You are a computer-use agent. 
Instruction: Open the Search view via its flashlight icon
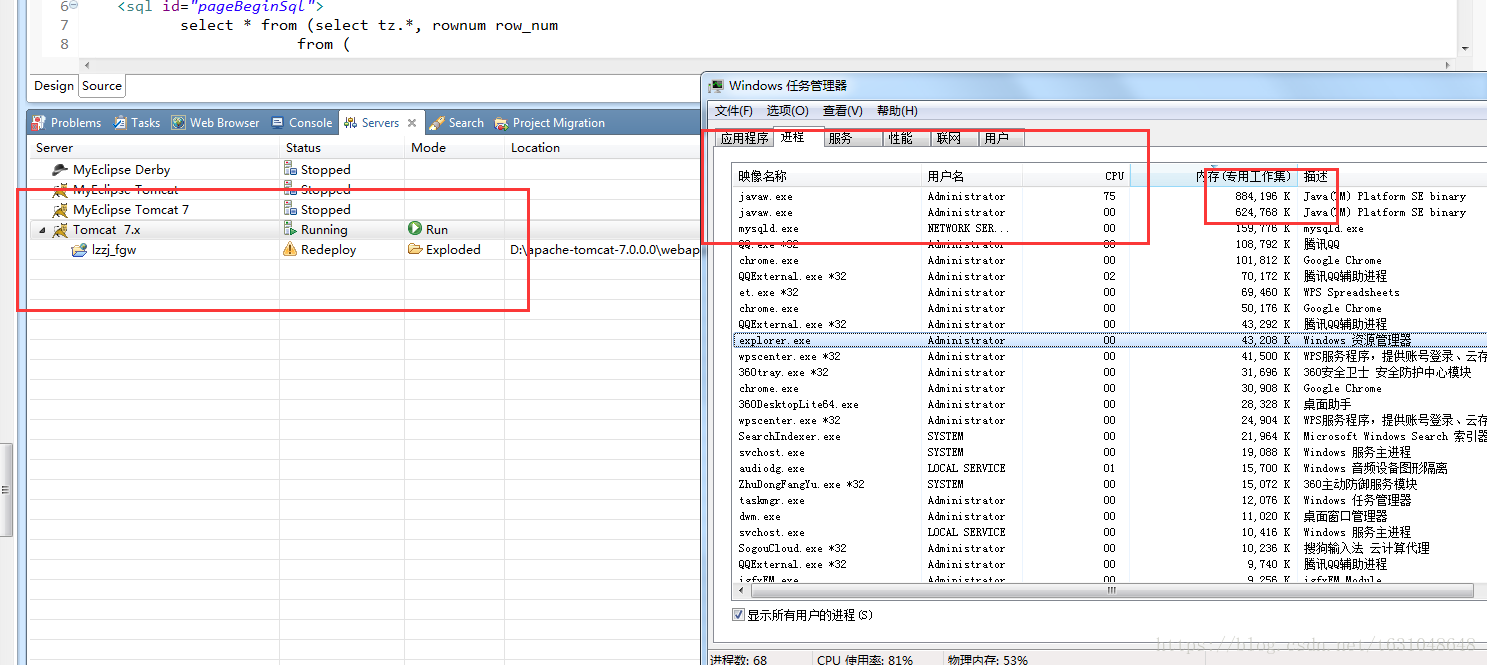coord(437,123)
